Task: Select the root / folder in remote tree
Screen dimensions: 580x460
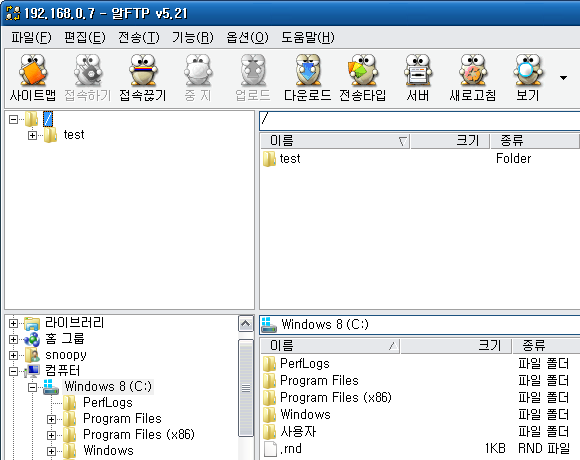Action: tap(48, 119)
